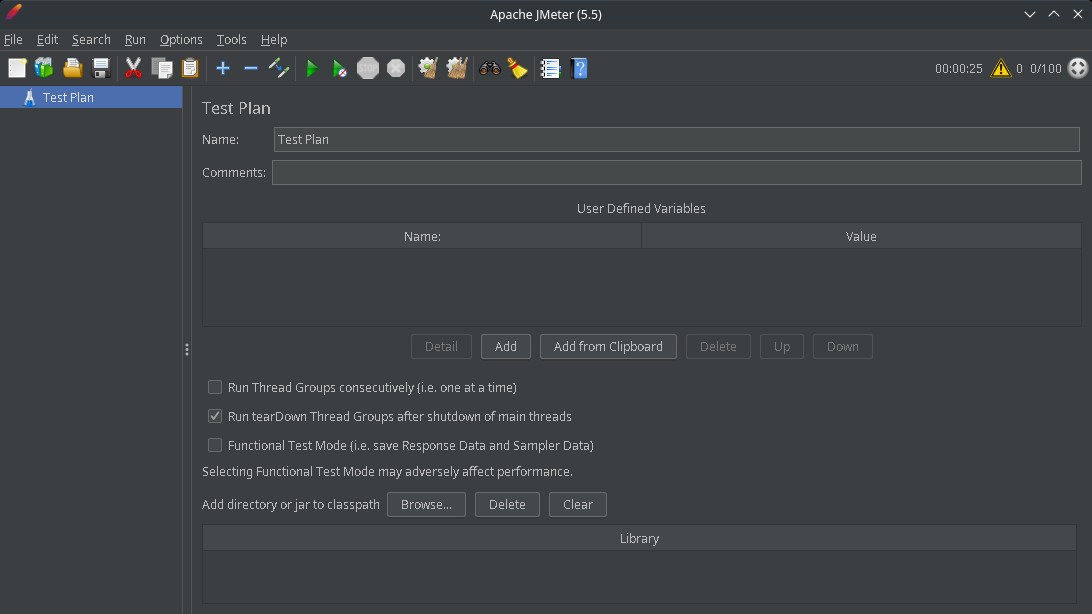Click the Reset Search icon
The width and height of the screenshot is (1092, 614).
click(517, 68)
